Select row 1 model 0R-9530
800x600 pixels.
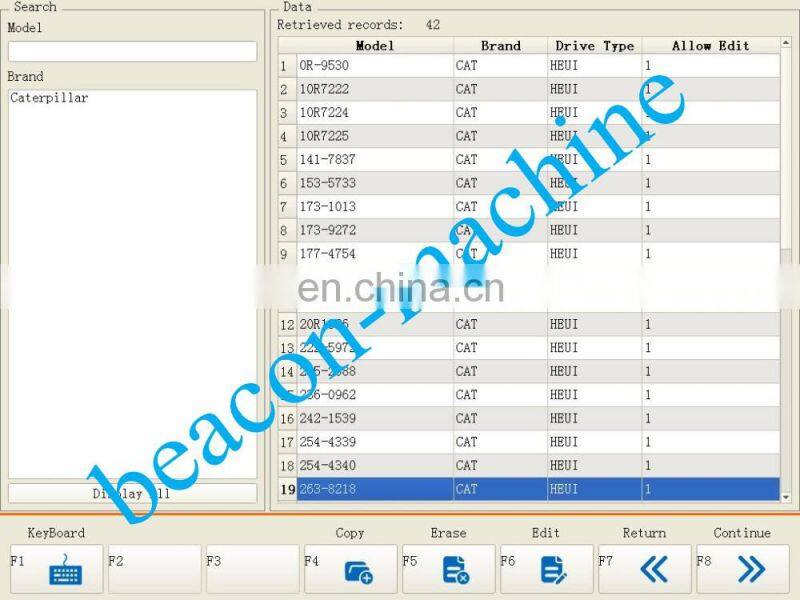[x=374, y=66]
